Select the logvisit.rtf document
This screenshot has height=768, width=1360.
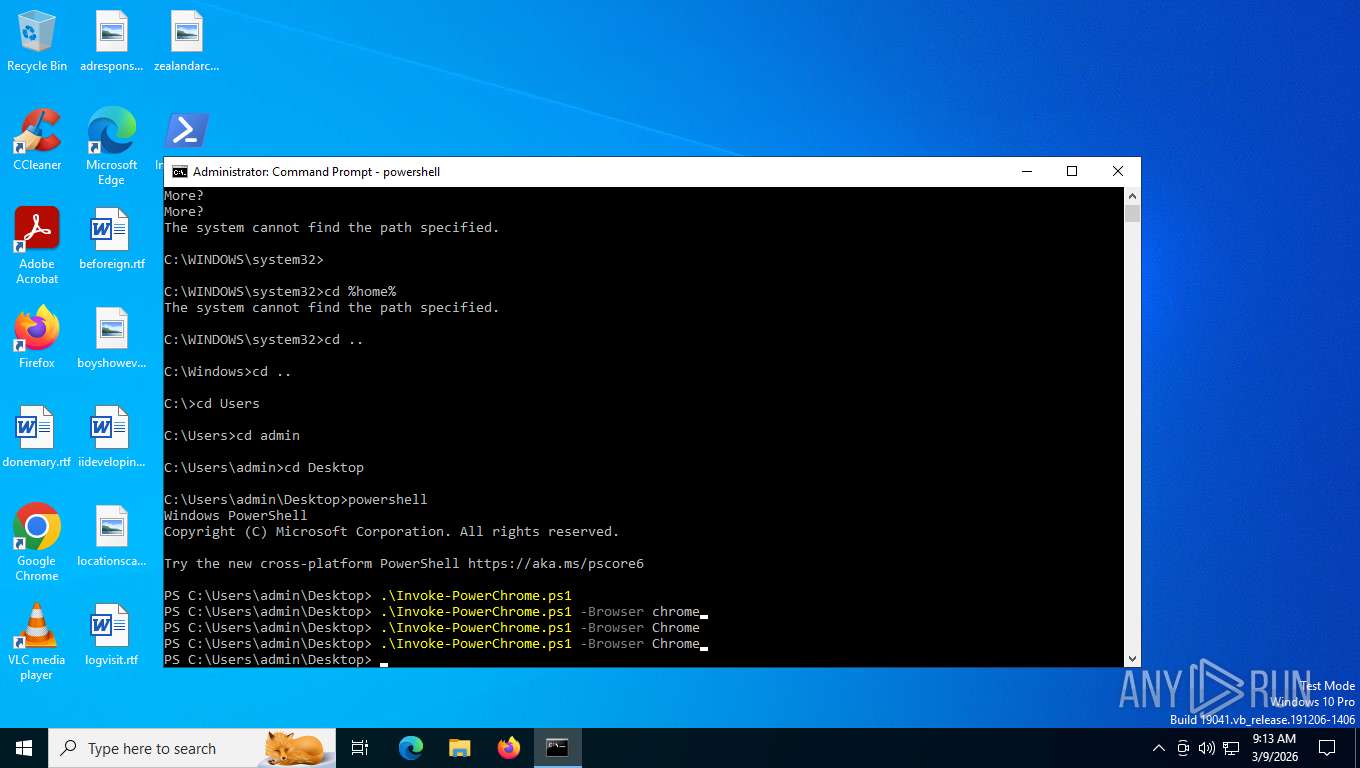click(112, 635)
